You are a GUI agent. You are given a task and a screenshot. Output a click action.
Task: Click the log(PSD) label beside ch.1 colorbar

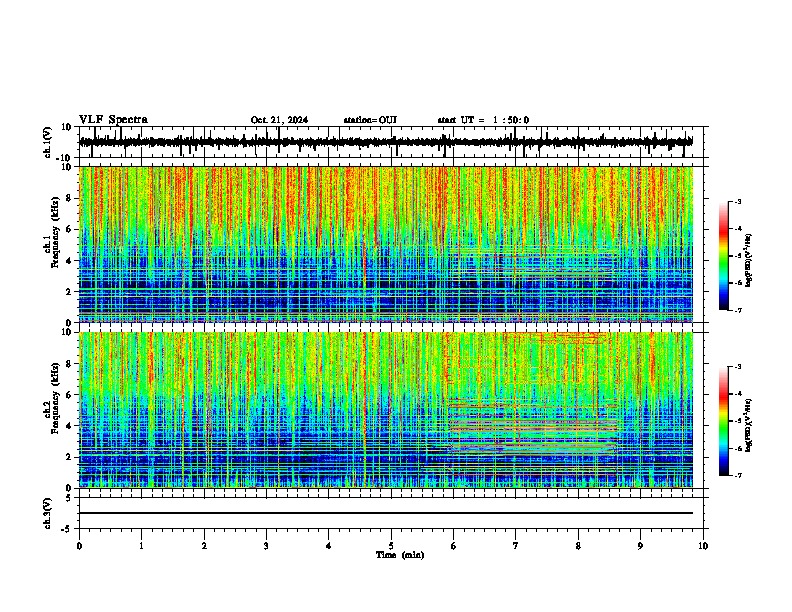(x=749, y=260)
